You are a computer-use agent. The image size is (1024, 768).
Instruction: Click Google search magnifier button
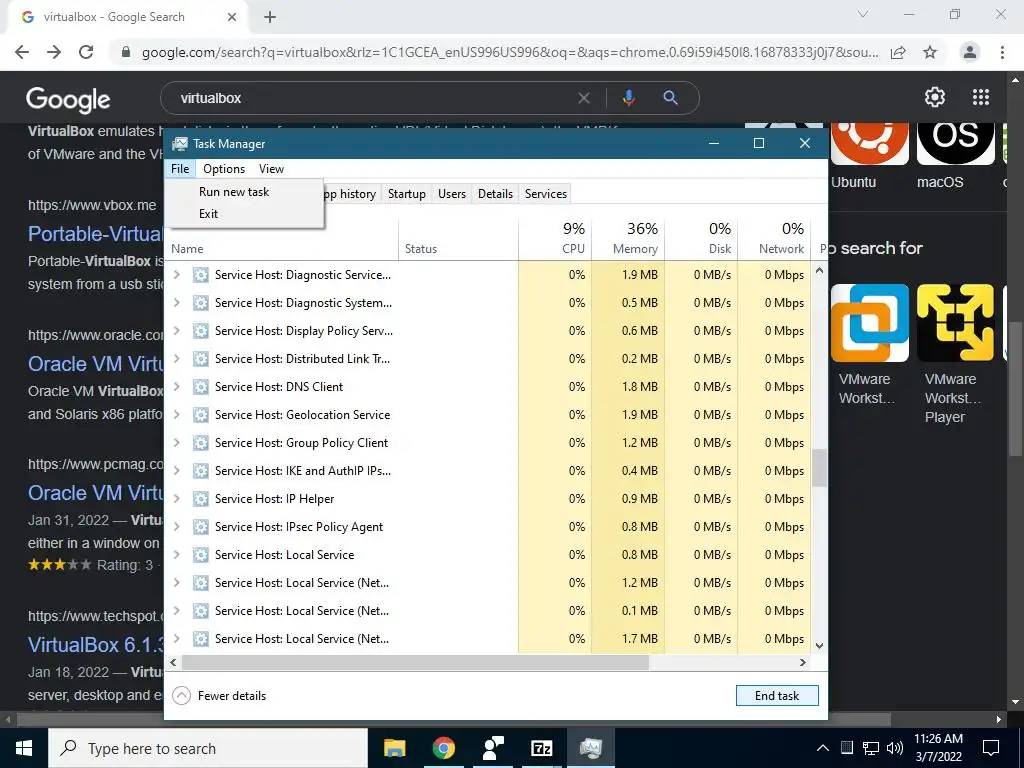pyautogui.click(x=670, y=98)
